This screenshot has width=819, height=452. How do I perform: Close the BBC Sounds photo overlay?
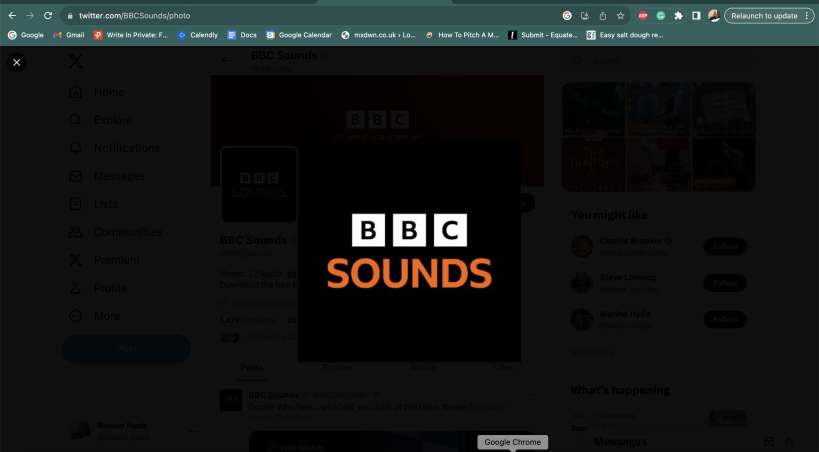point(16,62)
